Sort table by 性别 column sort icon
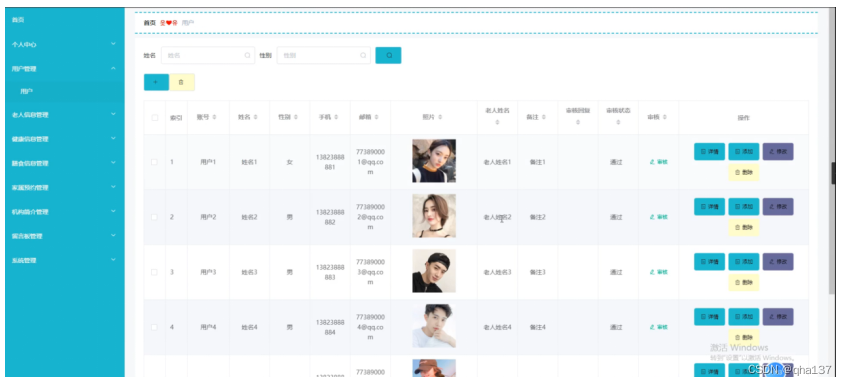This screenshot has width=847, height=385. click(295, 117)
